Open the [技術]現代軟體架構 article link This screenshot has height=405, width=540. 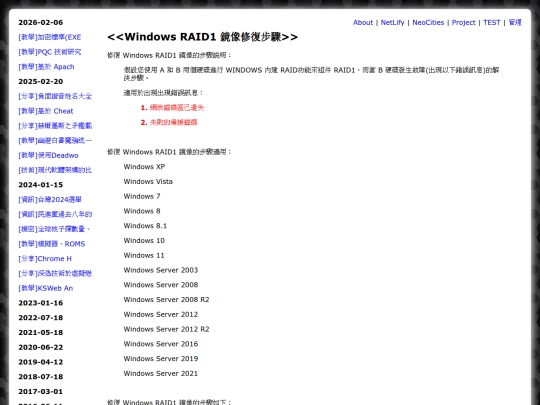tap(55, 170)
